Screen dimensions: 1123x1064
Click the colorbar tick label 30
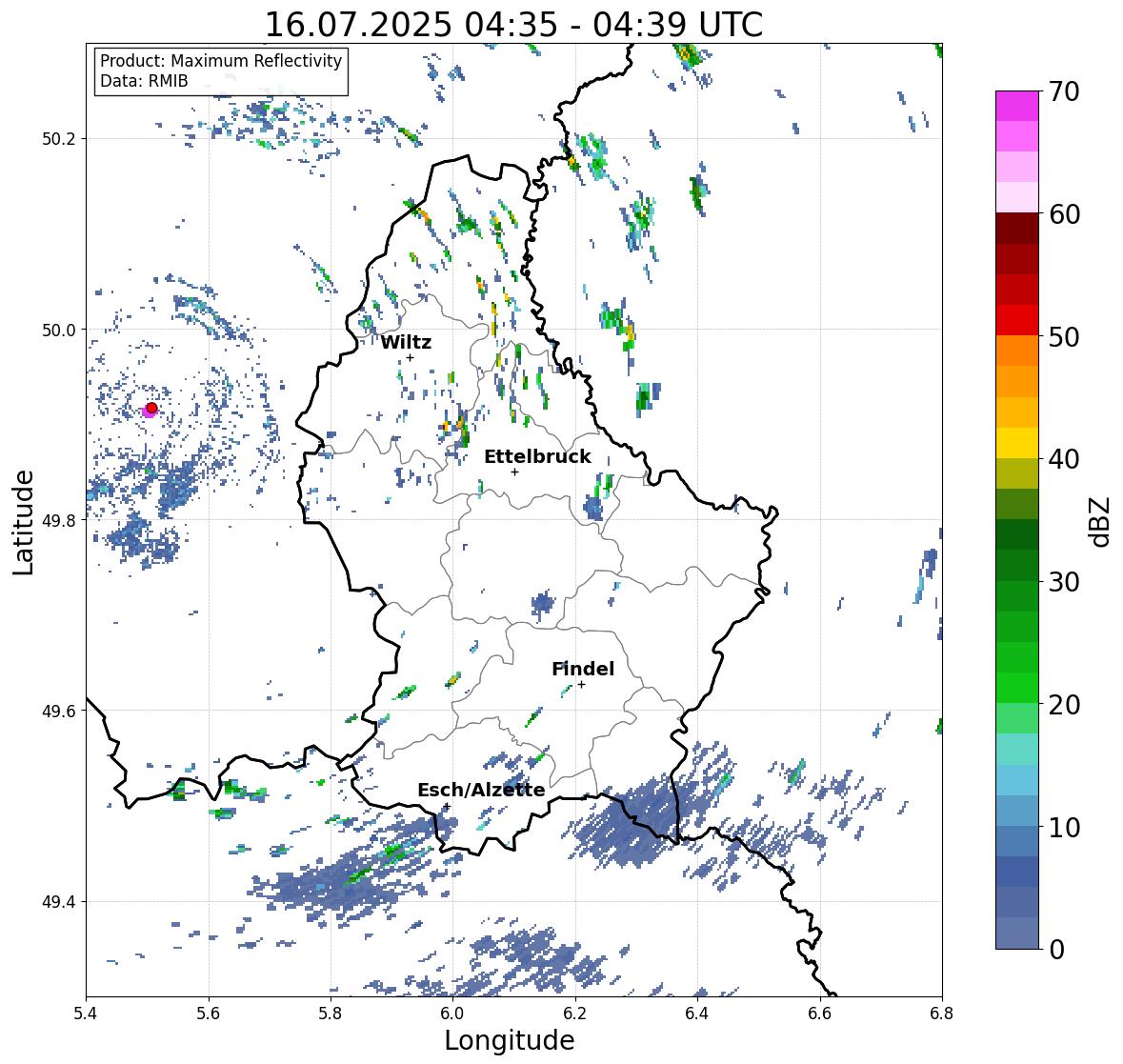point(1064,582)
